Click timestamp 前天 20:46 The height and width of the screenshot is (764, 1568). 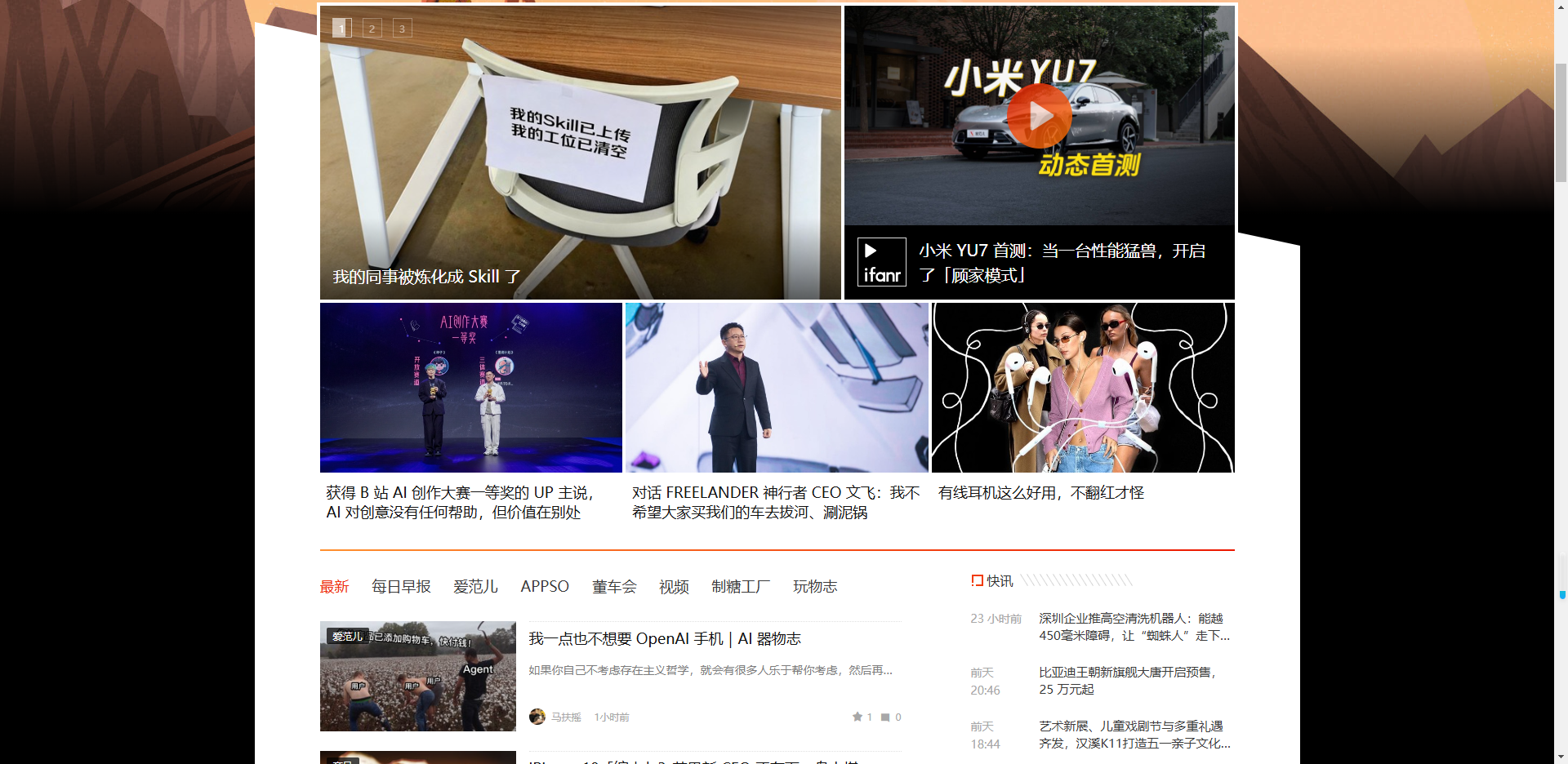tap(985, 682)
